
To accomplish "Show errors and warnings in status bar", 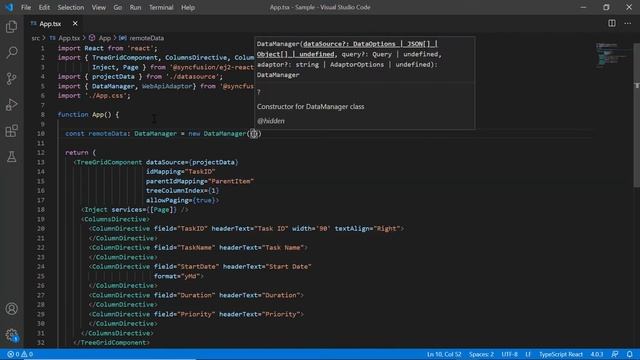I will tap(20, 354).
